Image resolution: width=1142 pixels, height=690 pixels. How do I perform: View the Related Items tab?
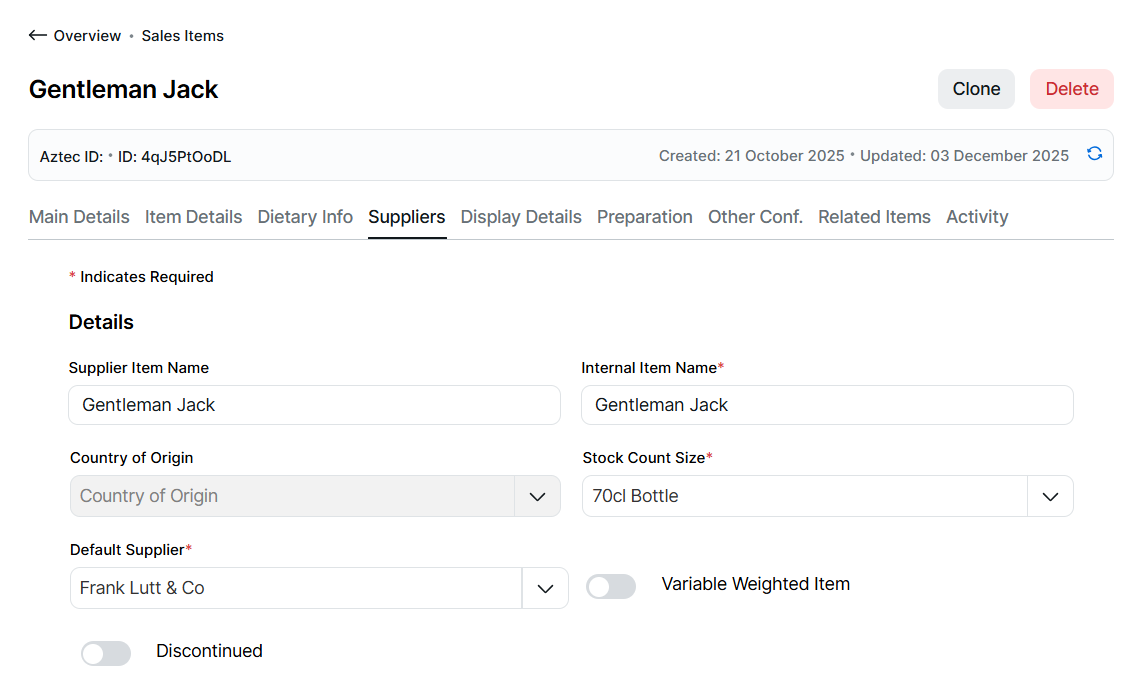[x=874, y=217]
